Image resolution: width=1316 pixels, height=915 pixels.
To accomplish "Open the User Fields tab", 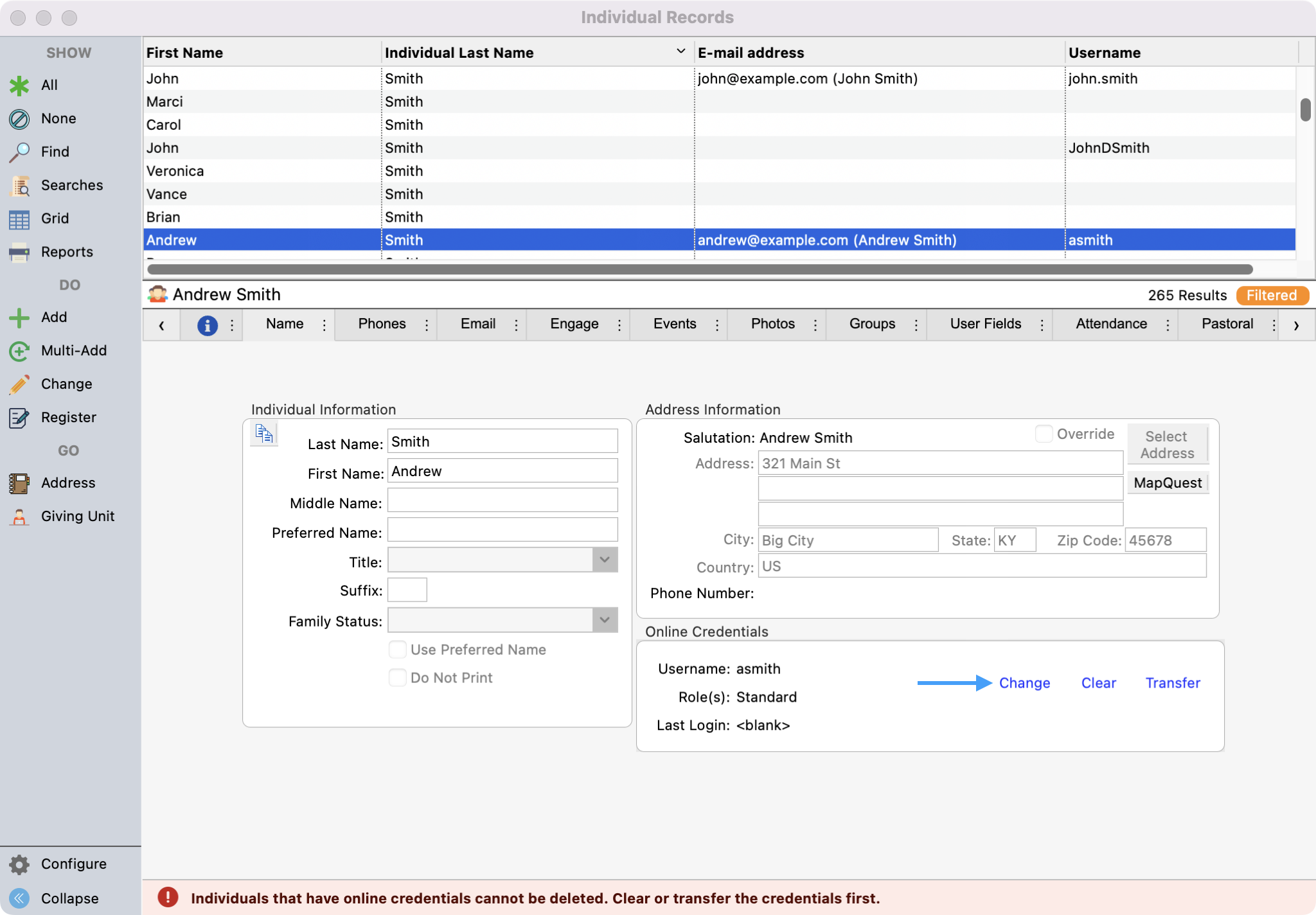I will coord(985,324).
